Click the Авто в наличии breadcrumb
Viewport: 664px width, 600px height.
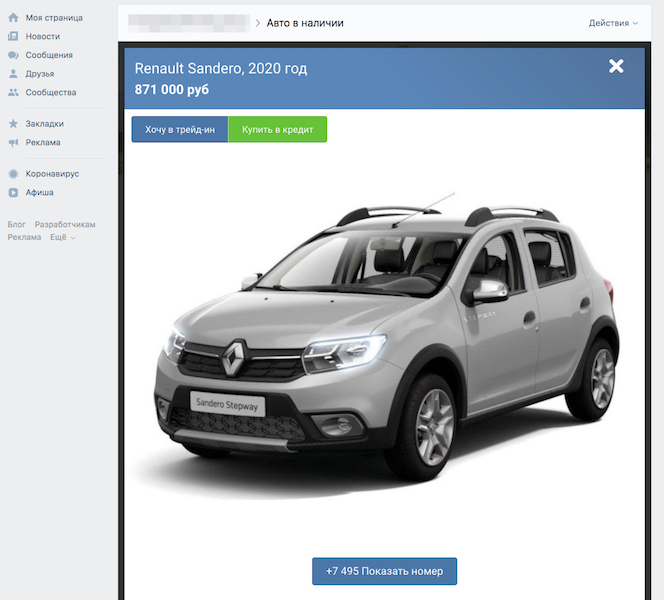[305, 23]
